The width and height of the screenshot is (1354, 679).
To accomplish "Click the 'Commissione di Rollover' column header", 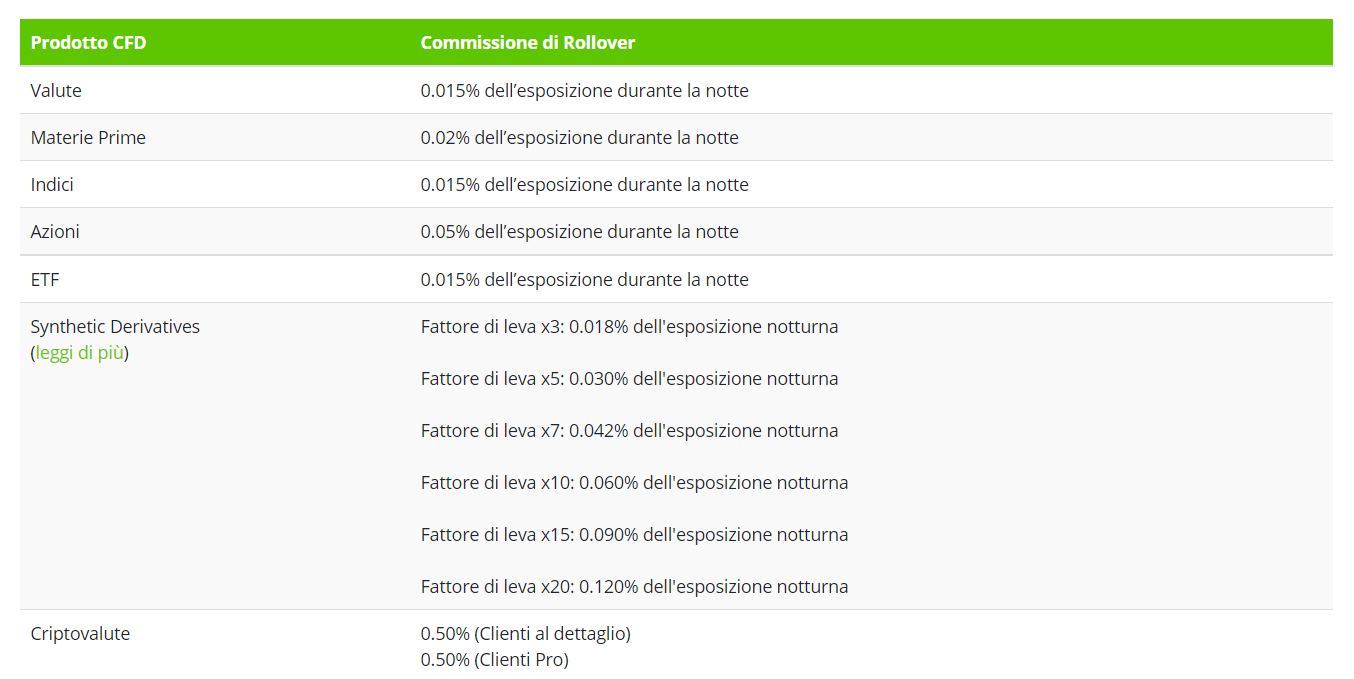I will coord(528,43).
